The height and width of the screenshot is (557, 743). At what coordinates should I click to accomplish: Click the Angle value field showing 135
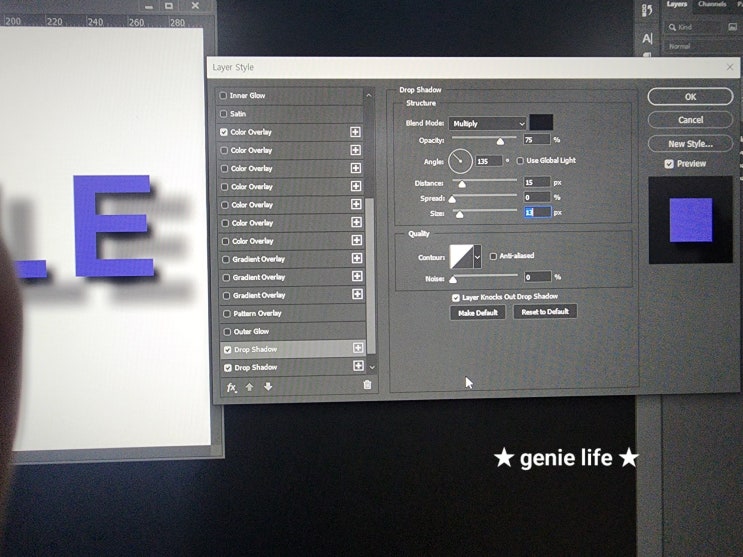click(489, 161)
